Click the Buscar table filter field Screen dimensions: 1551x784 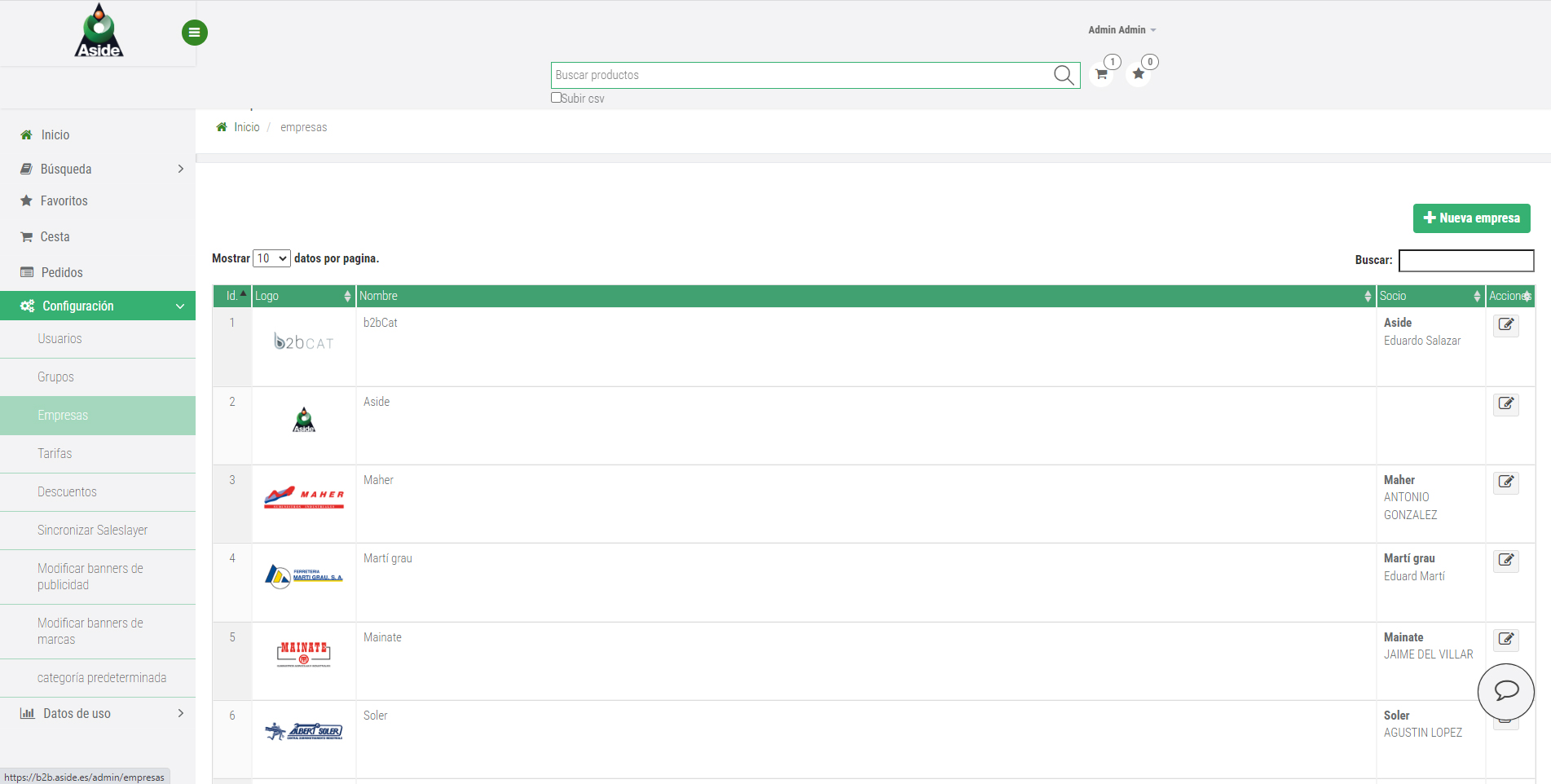(x=1465, y=260)
